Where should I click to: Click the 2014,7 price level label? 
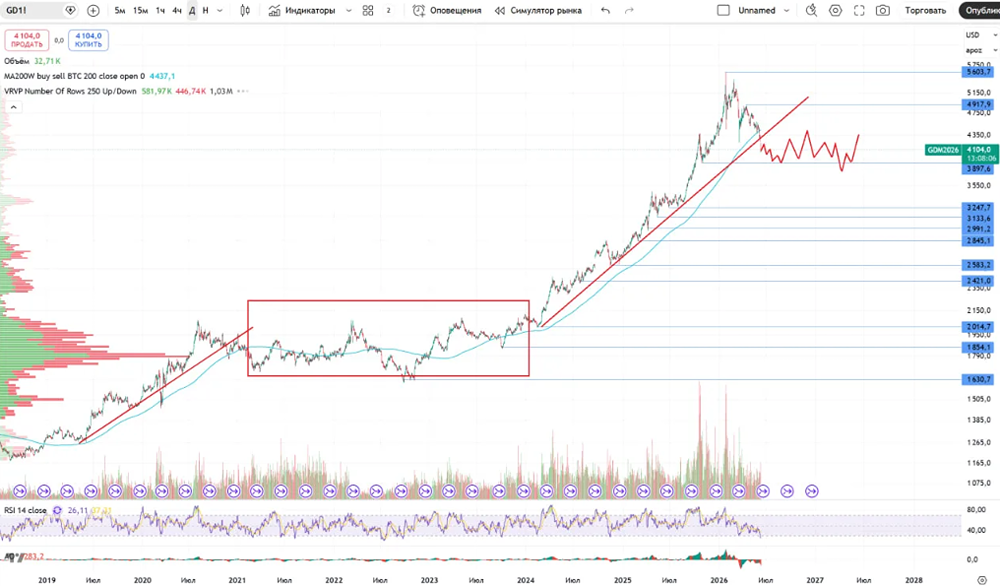click(x=979, y=326)
